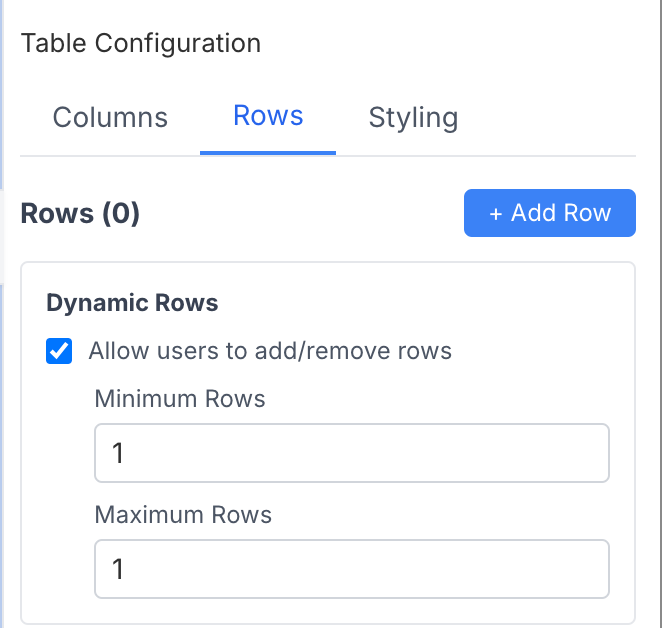Switch to the Columns tab
Viewport: 662px width, 628px height.
point(110,118)
